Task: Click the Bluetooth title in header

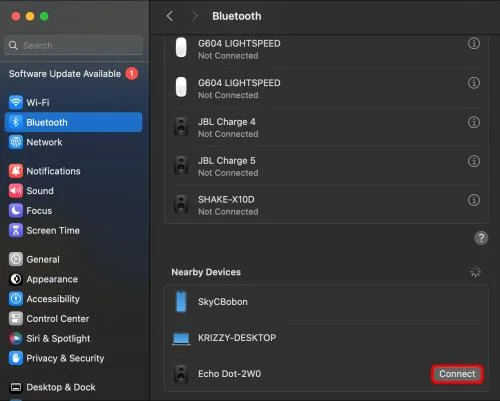Action: click(237, 16)
